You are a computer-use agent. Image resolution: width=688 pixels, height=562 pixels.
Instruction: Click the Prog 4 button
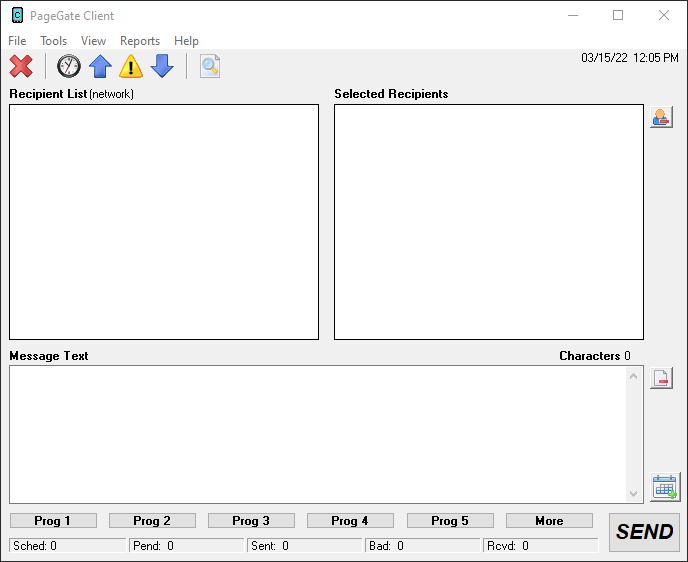tap(350, 521)
